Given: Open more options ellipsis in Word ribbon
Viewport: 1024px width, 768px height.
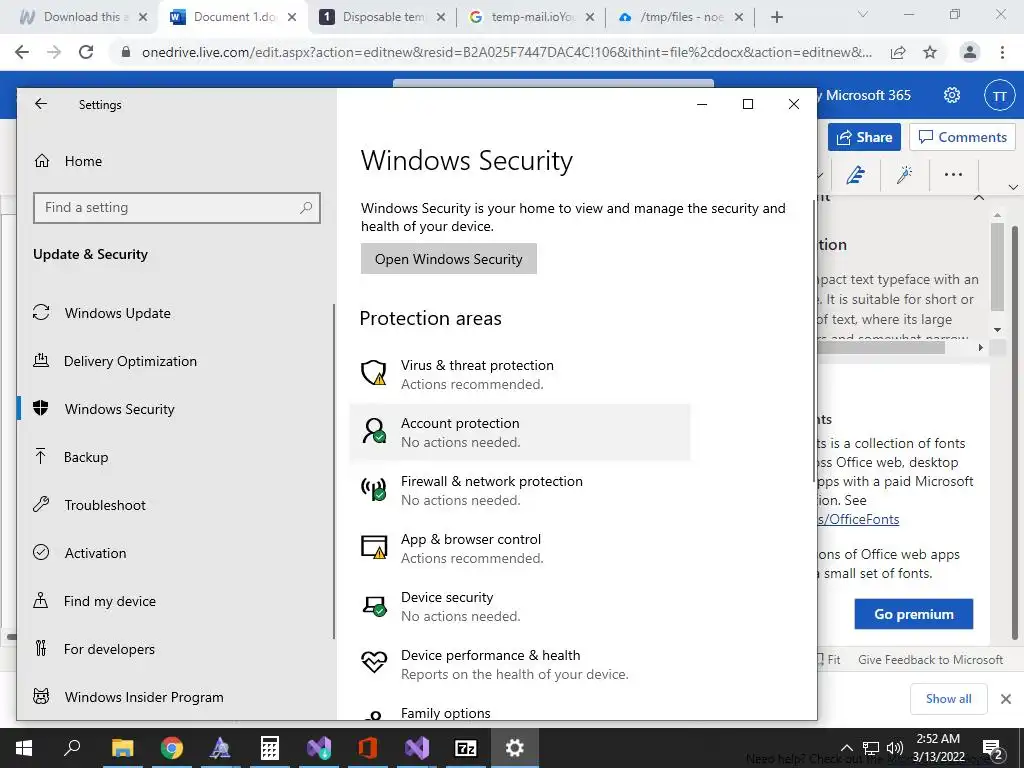Looking at the screenshot, I should (x=953, y=174).
